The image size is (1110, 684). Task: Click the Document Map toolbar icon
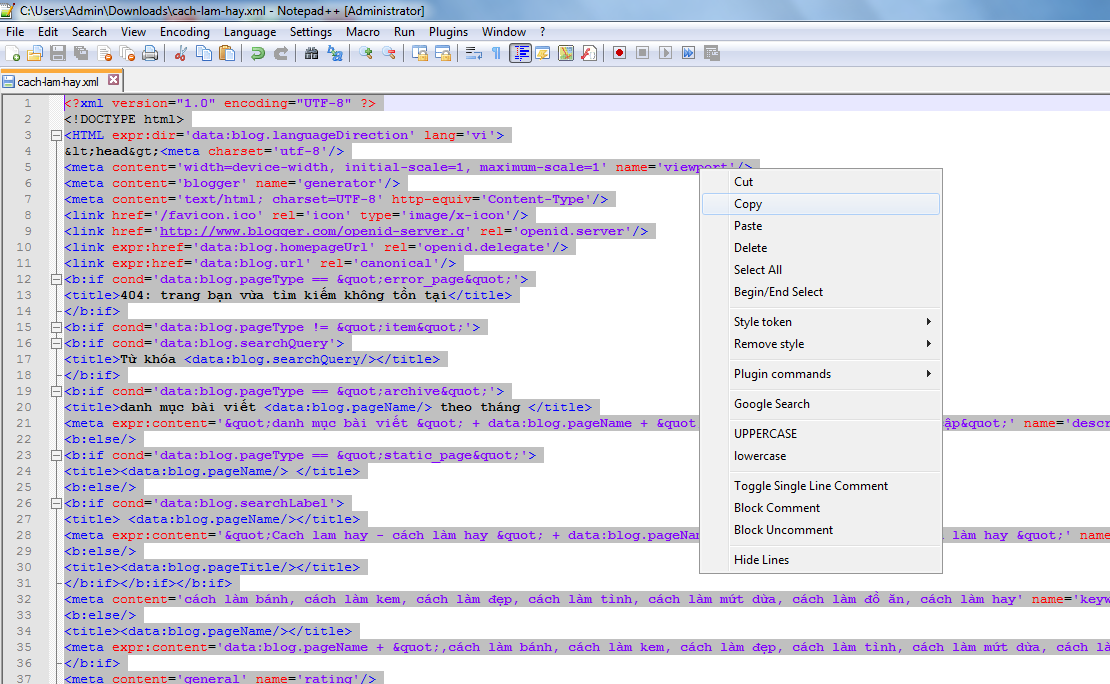pos(566,53)
